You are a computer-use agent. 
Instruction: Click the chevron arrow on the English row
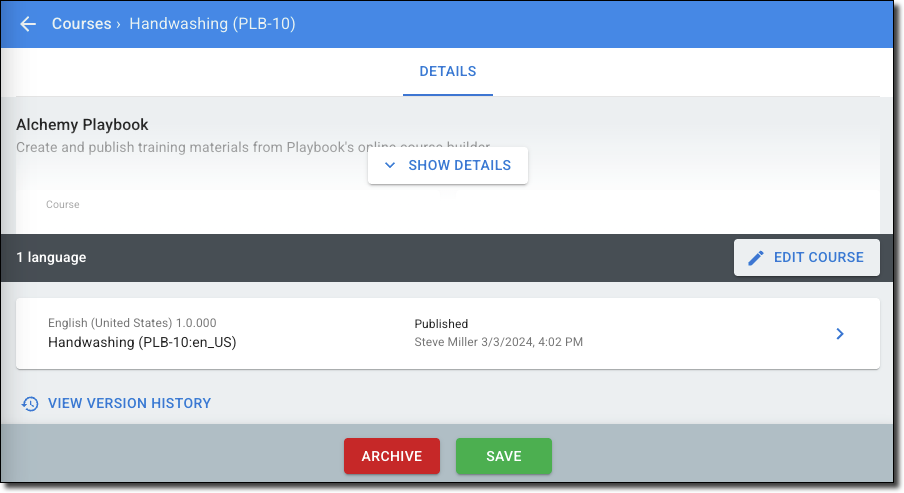(x=840, y=333)
